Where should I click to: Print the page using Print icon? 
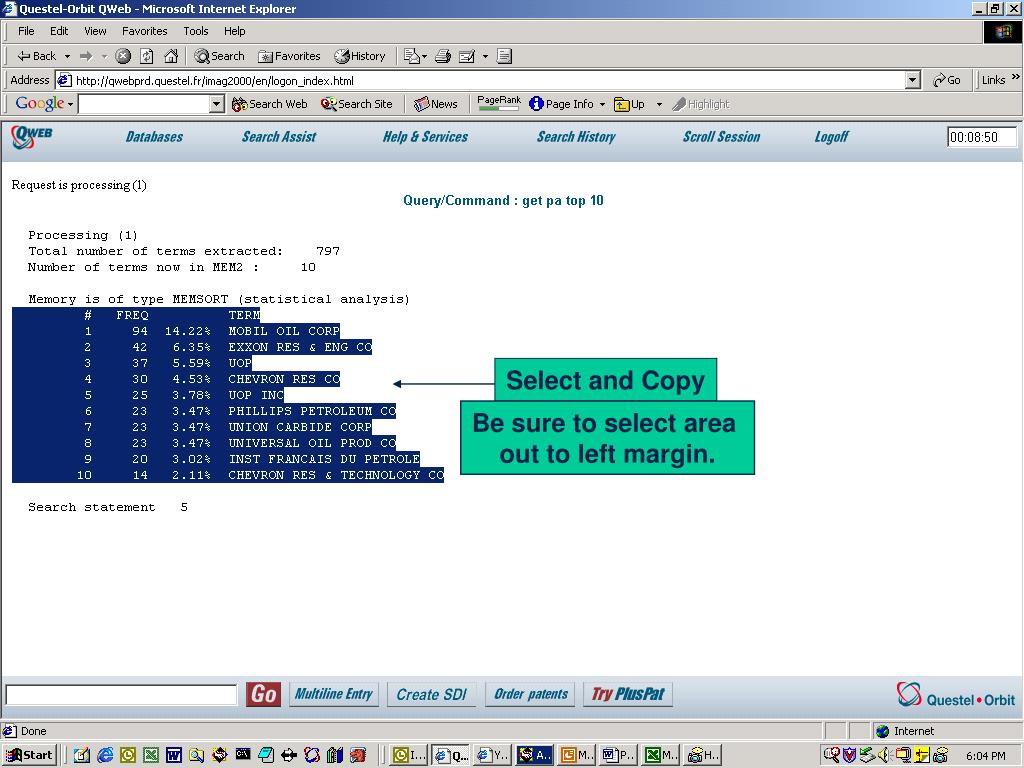click(x=443, y=56)
